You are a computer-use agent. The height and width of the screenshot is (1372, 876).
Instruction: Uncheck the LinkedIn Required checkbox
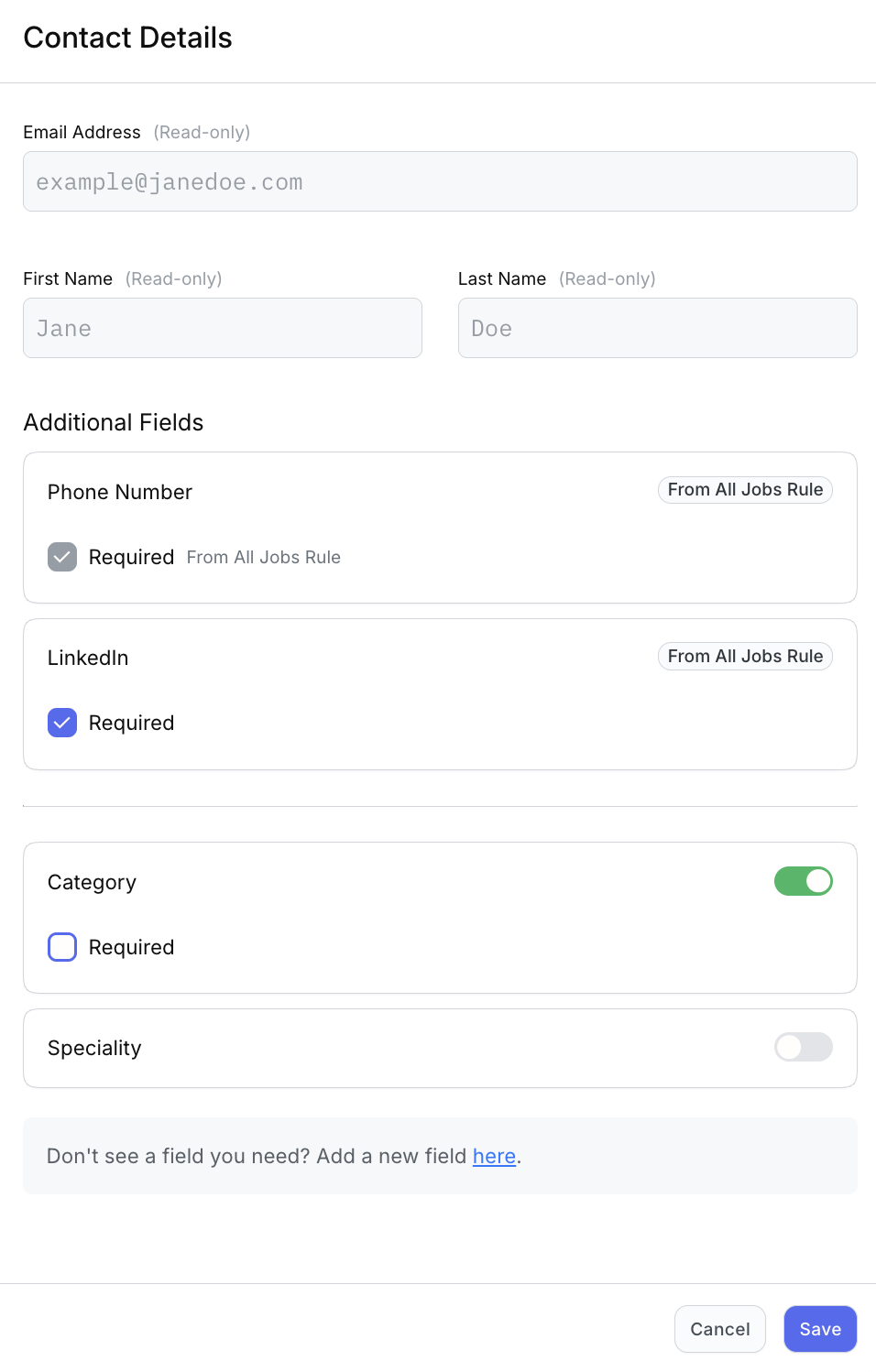click(62, 723)
